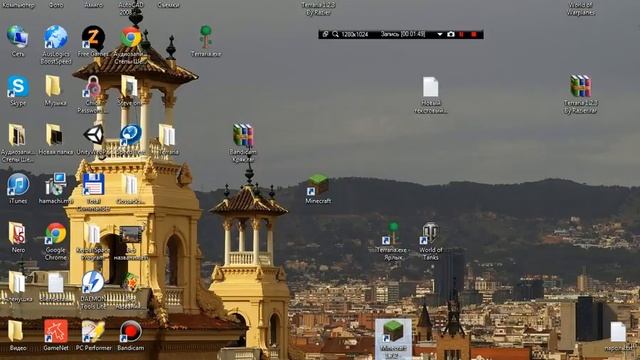The height and width of the screenshot is (360, 640).
Task: Open hamachi.msi installer
Action: (x=56, y=184)
